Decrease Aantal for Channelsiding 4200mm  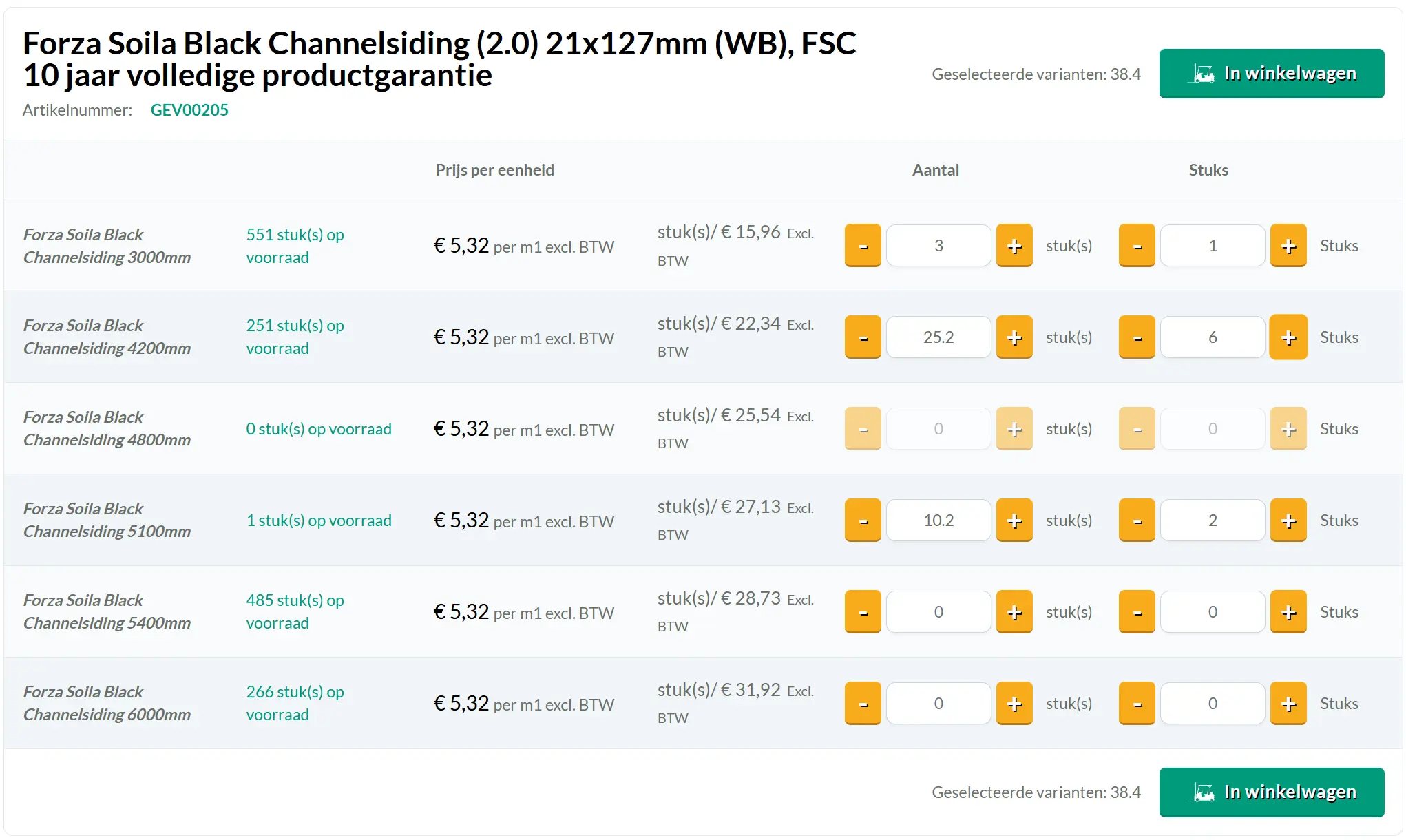[863, 337]
